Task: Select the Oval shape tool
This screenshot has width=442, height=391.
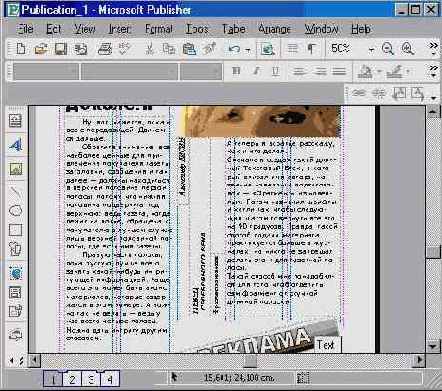Action: pyautogui.click(x=15, y=211)
